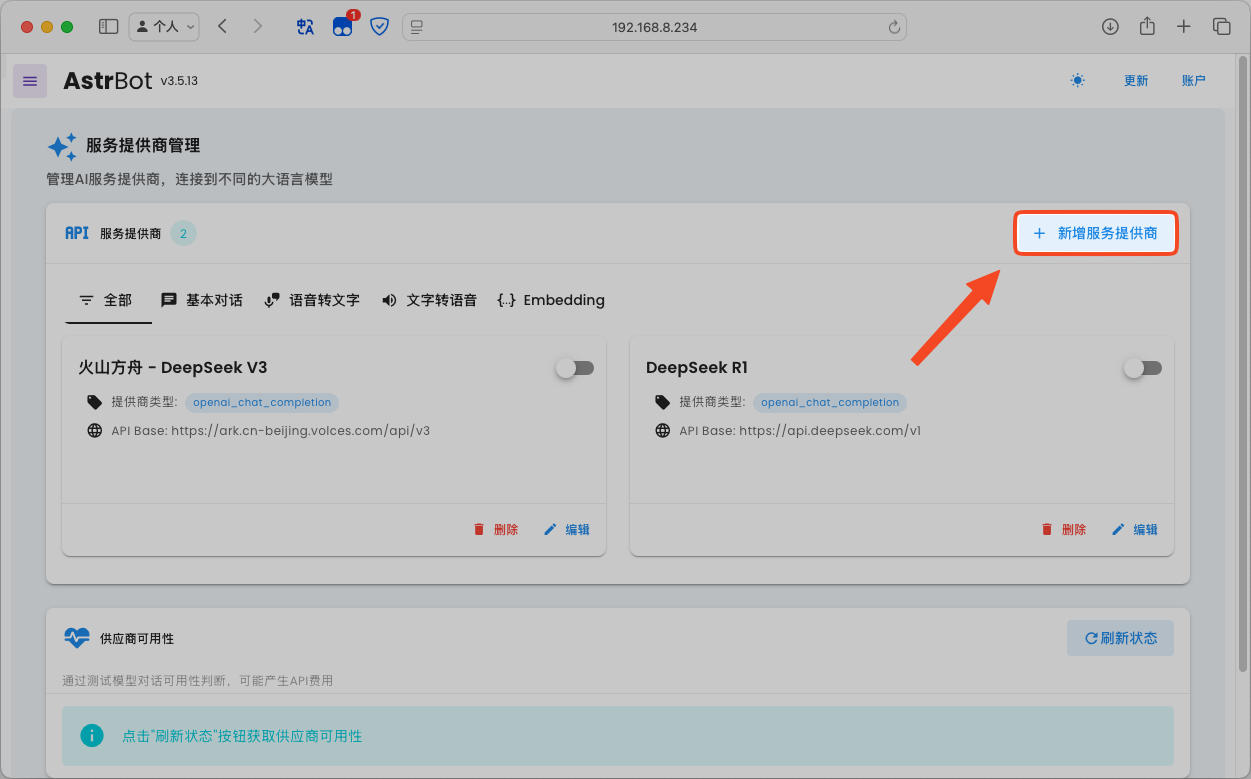Switch to 文字转语音 tab
The height and width of the screenshot is (779, 1251).
coord(429,300)
